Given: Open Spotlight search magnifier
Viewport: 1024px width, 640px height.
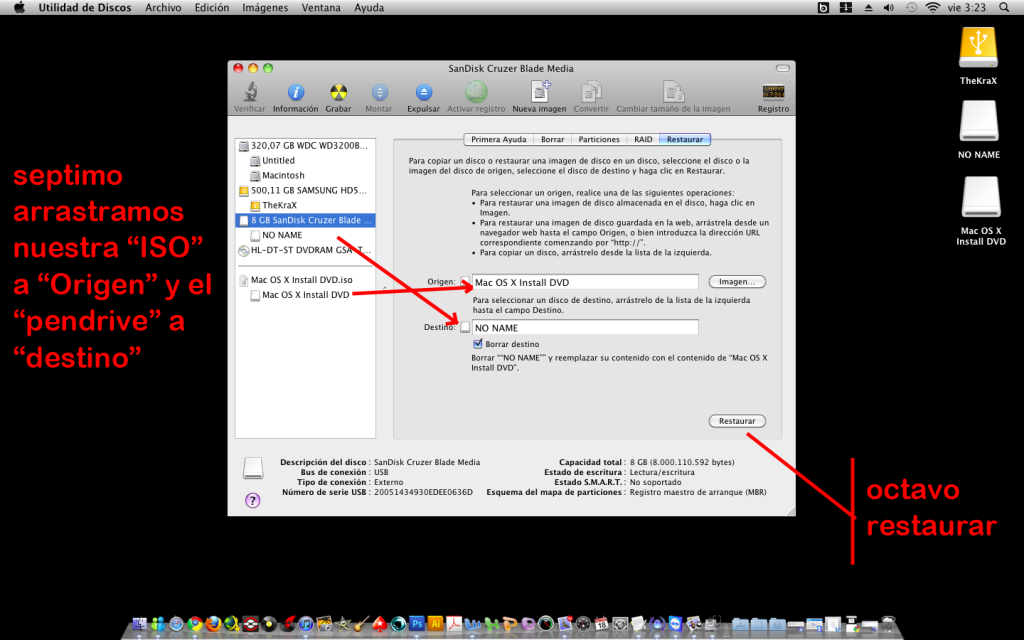Looking at the screenshot, I should click(1004, 8).
